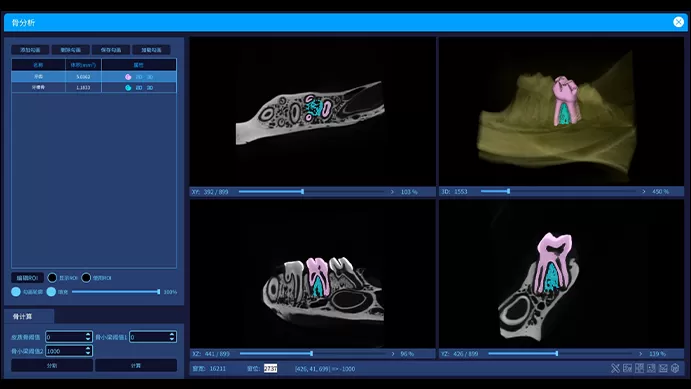This screenshot has width=691, height=389.
Task: Decrease the 骨小梁阈值1 value with down arrow
Action: (x=172, y=339)
